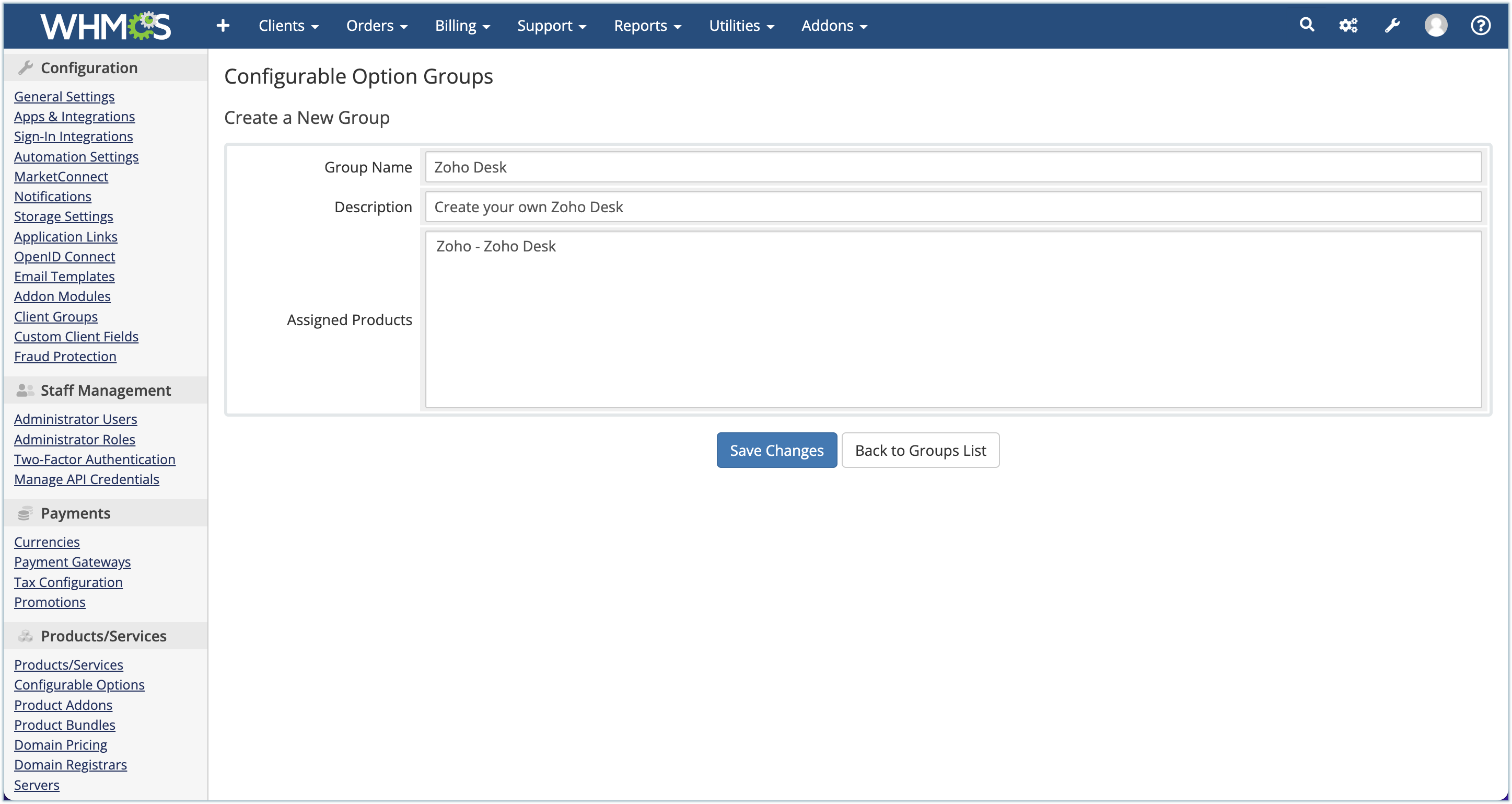
Task: Click the automation gears icon
Action: tap(1348, 25)
